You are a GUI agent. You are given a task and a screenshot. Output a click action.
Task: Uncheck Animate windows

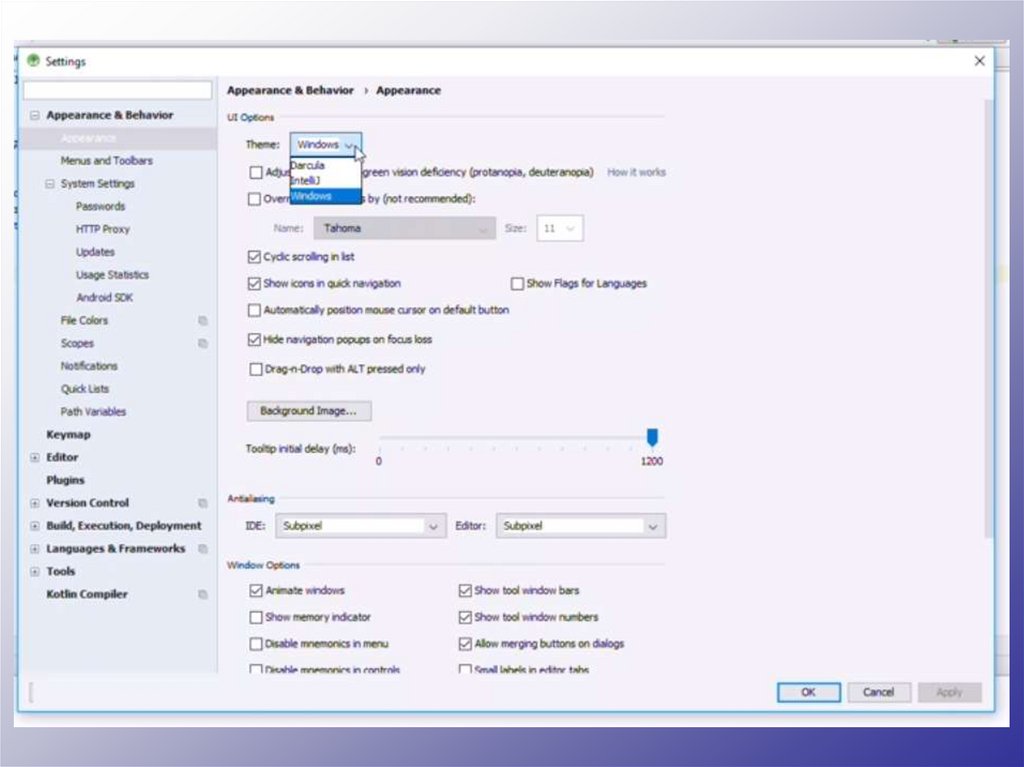(256, 591)
